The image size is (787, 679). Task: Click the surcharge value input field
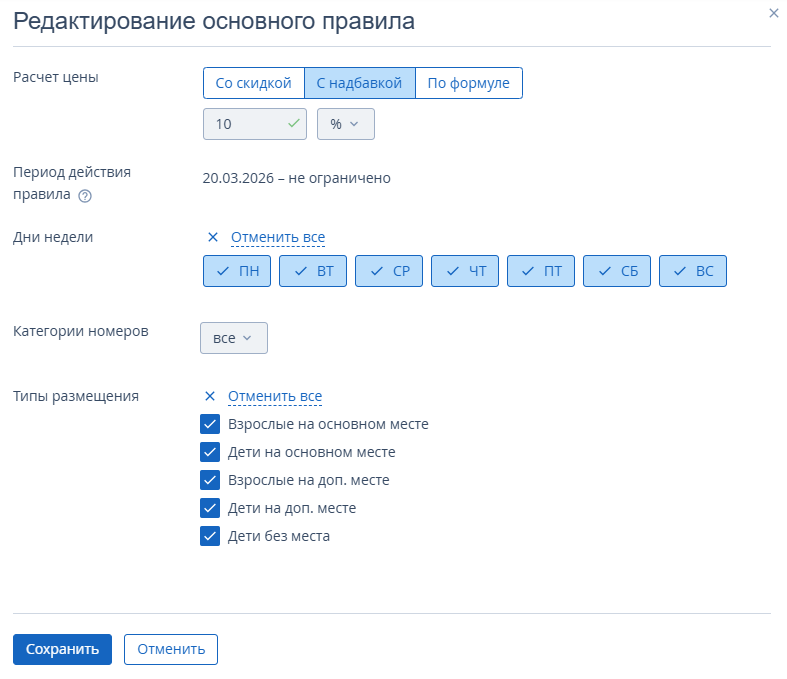(245, 124)
